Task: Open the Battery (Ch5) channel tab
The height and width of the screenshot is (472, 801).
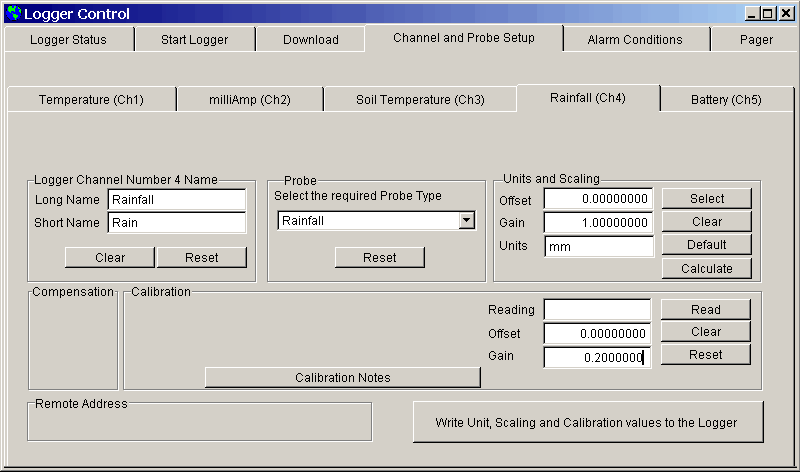Action: [x=726, y=100]
